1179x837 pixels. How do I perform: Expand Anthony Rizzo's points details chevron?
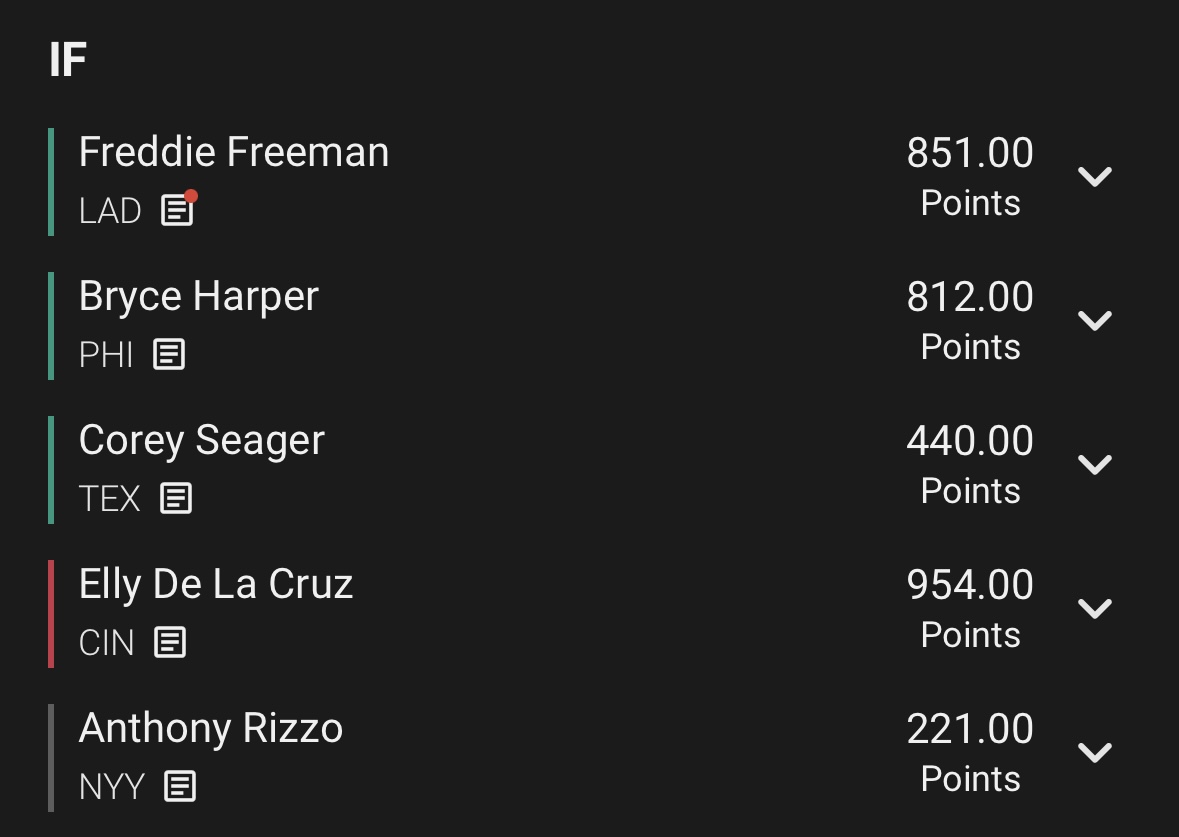[x=1095, y=752]
